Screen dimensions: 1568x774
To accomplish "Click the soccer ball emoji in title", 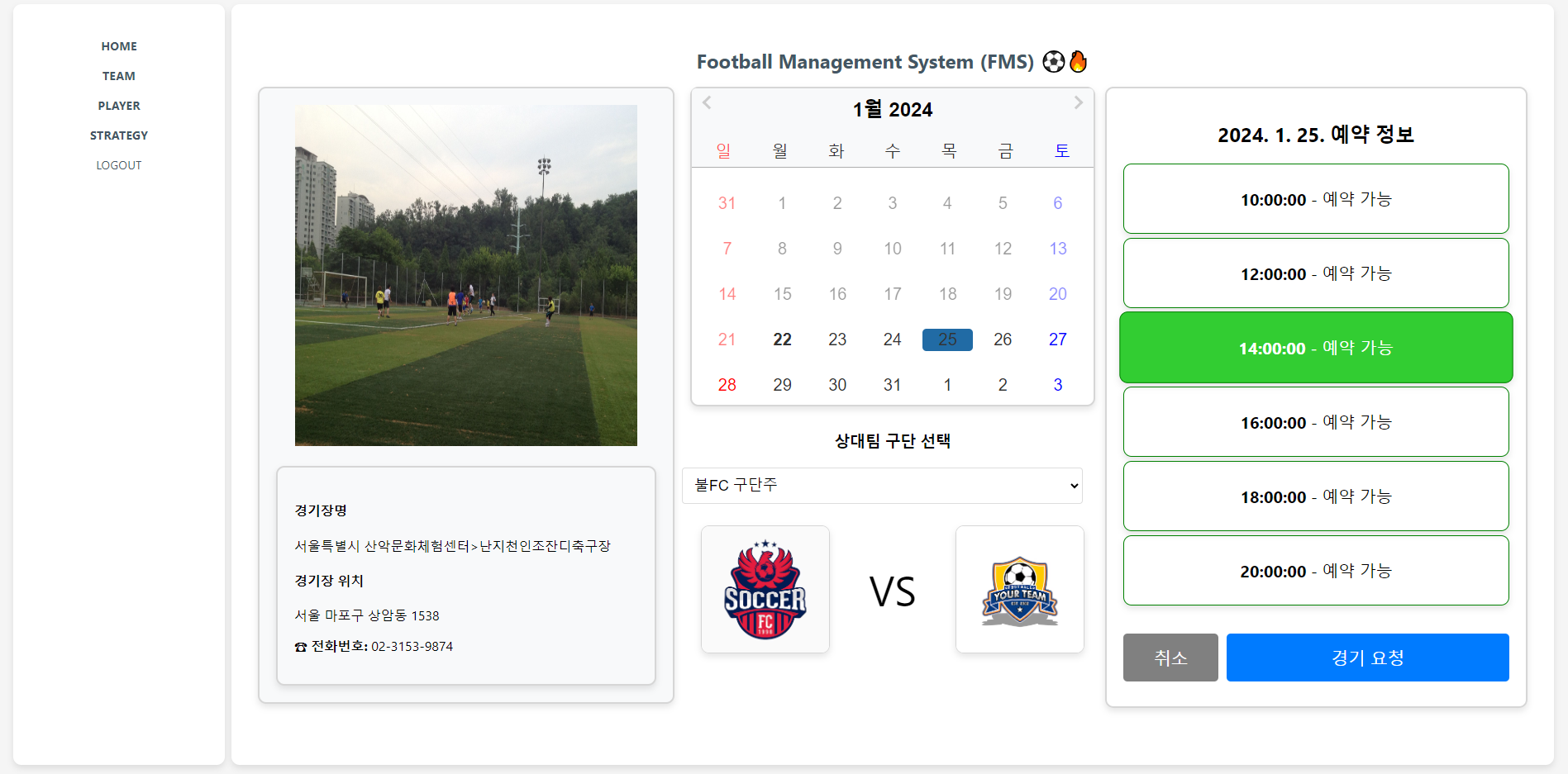I will click(1053, 62).
